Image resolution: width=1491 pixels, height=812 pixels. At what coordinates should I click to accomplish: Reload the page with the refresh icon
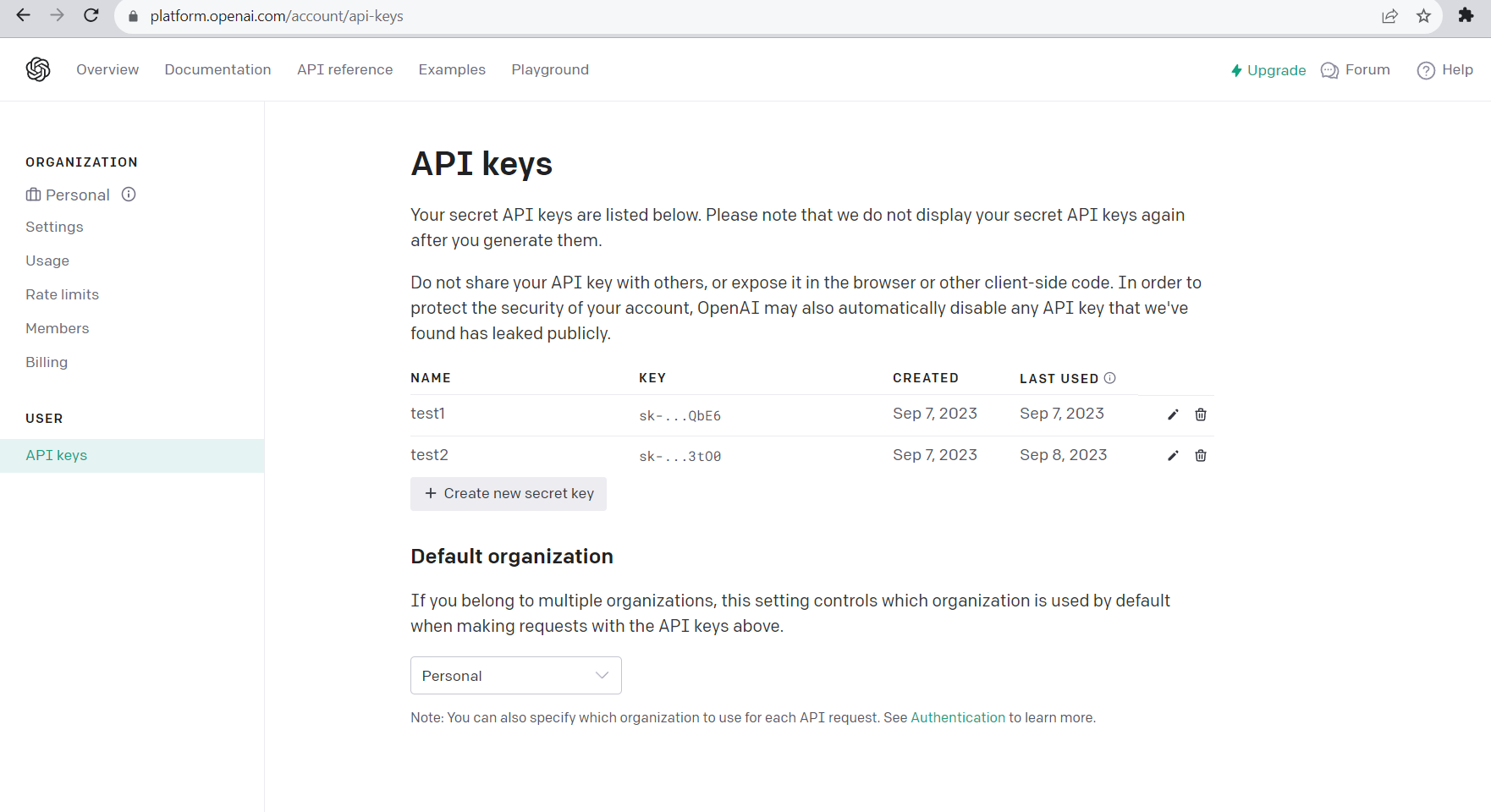91,16
